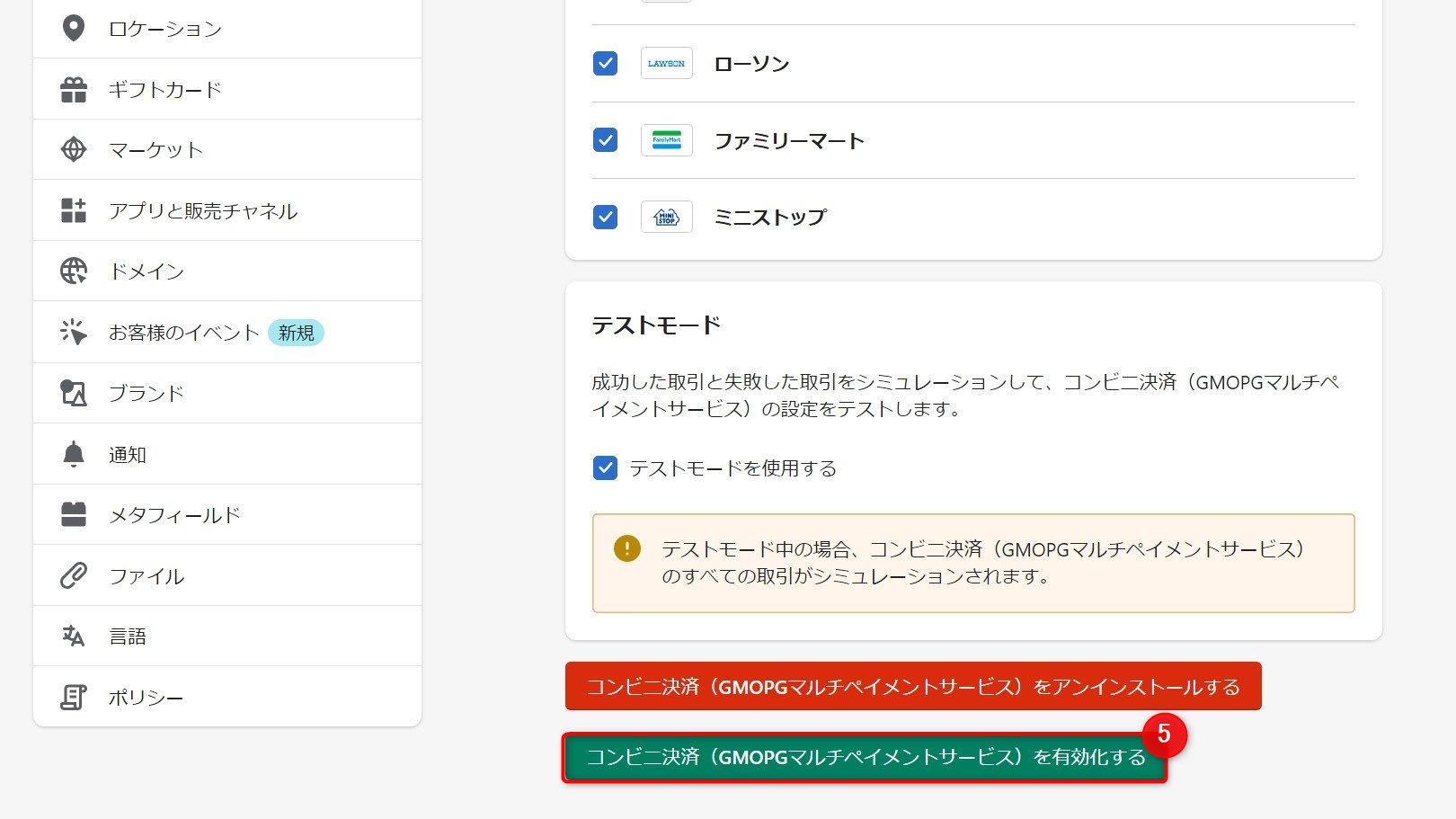Select the 通知 bell icon

pos(74,454)
